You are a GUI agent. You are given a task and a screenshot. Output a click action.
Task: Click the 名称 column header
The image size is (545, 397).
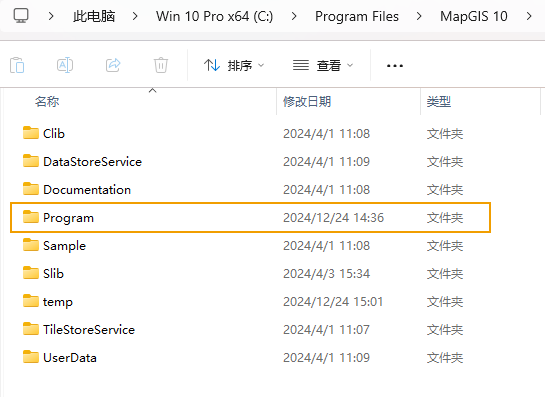(47, 102)
